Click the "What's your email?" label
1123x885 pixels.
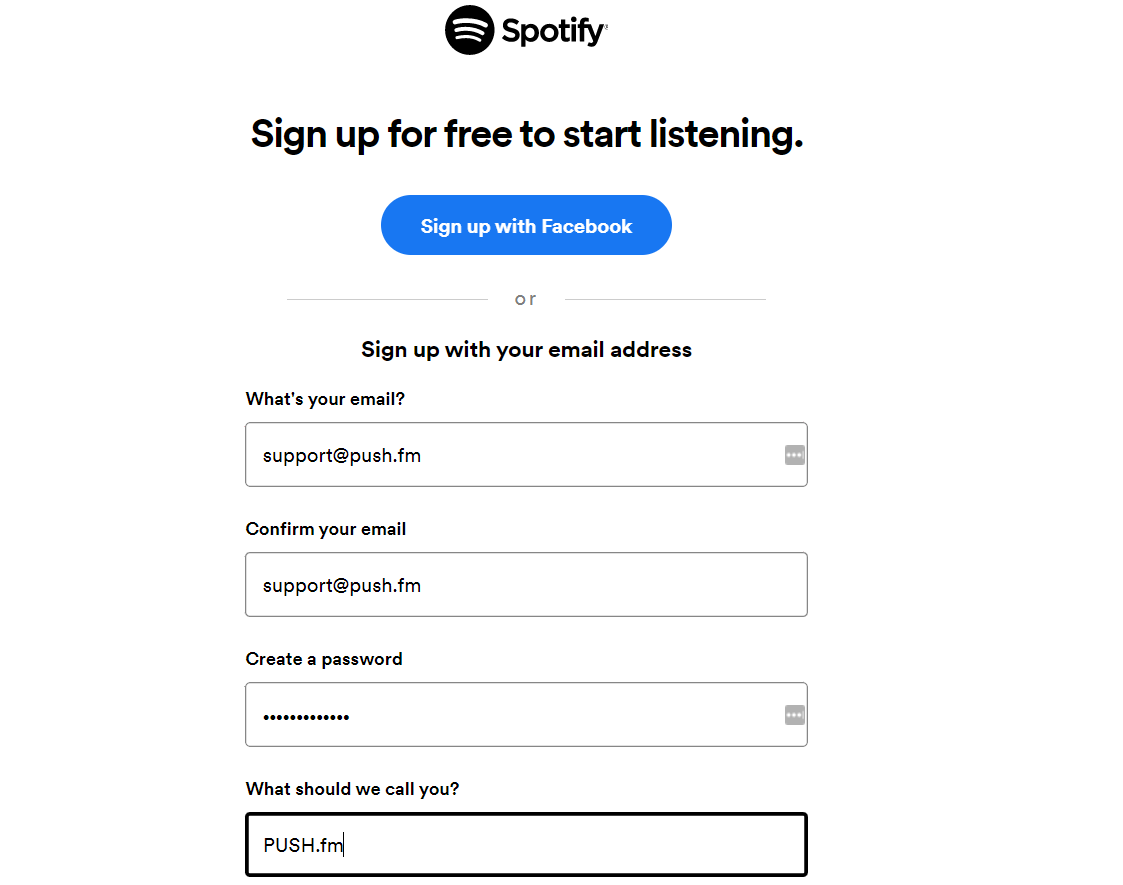coord(325,399)
